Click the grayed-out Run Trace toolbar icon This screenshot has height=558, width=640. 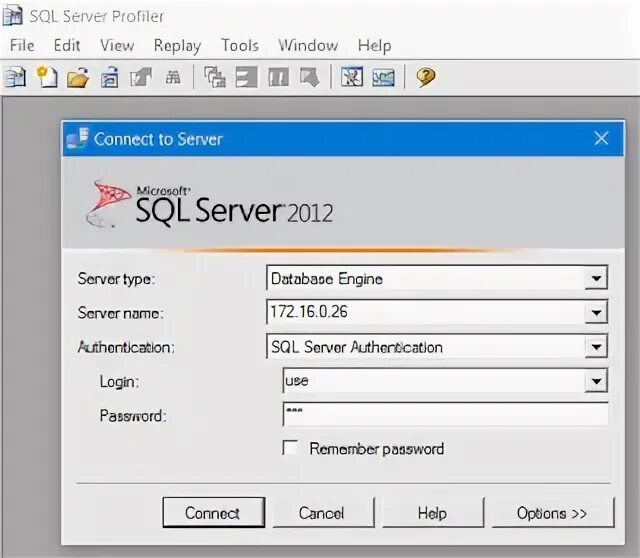tap(247, 77)
